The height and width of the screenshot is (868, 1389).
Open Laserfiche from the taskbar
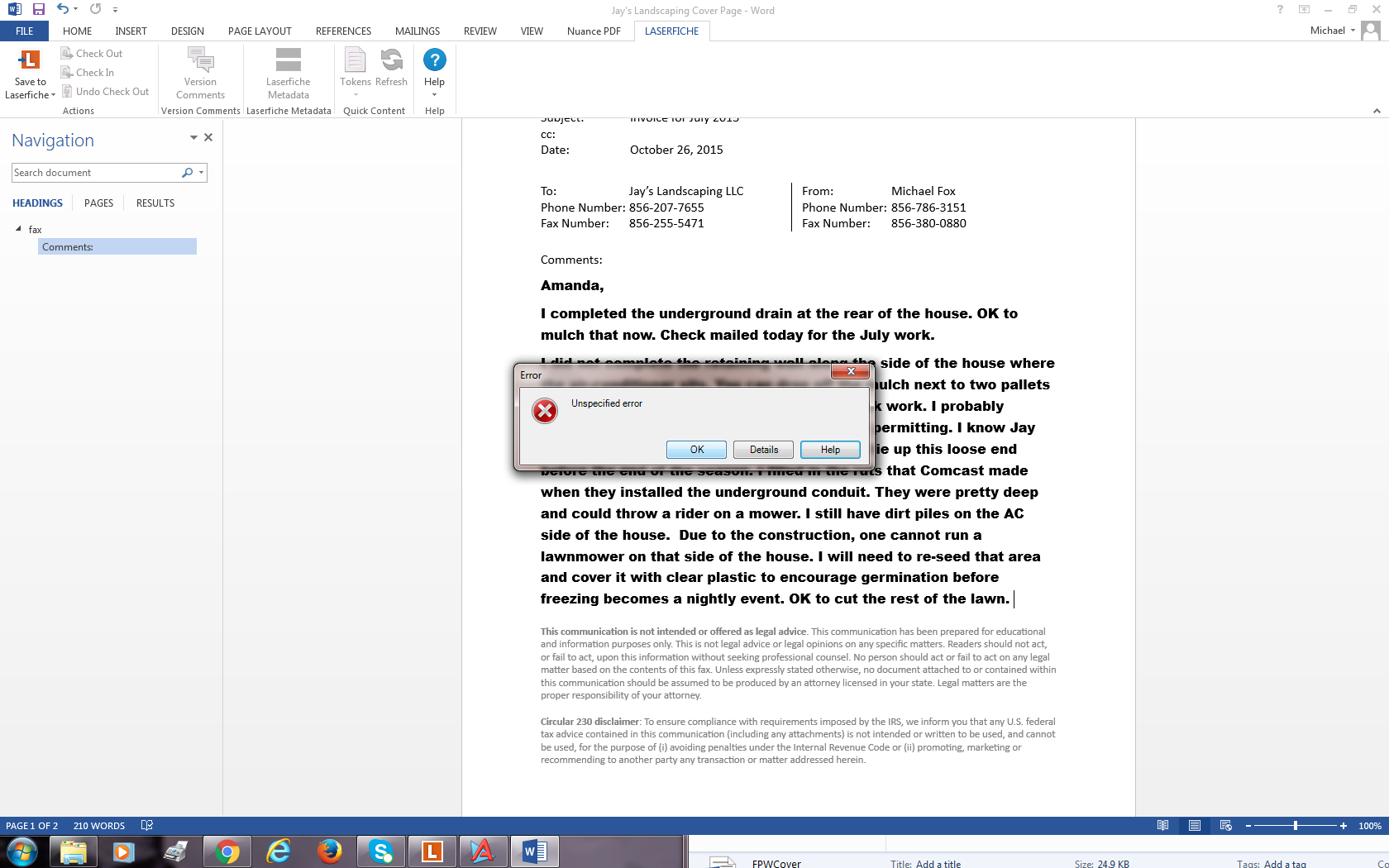pos(432,851)
